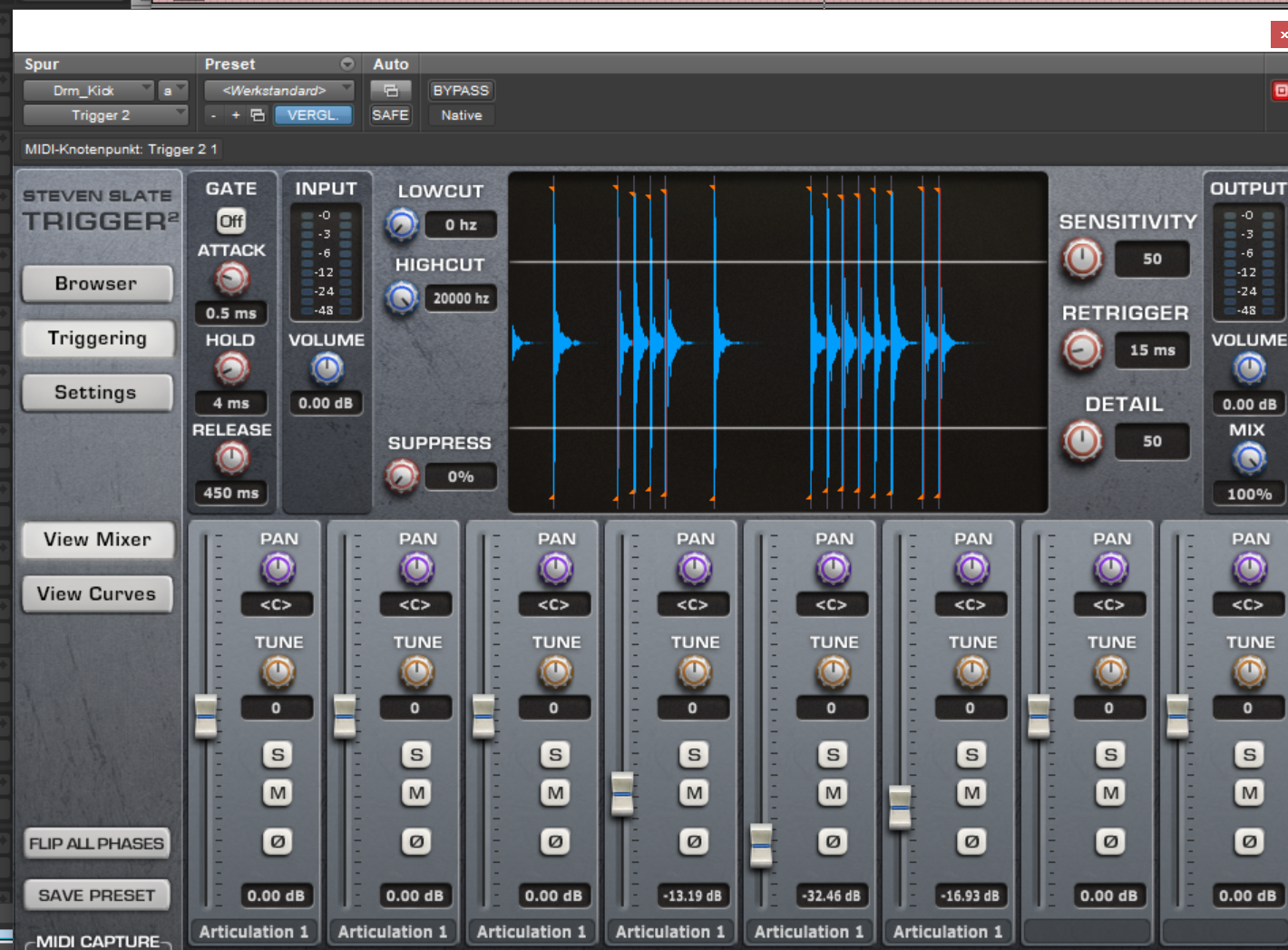Switch to the Triggering page
The image size is (1288, 950).
pos(96,338)
